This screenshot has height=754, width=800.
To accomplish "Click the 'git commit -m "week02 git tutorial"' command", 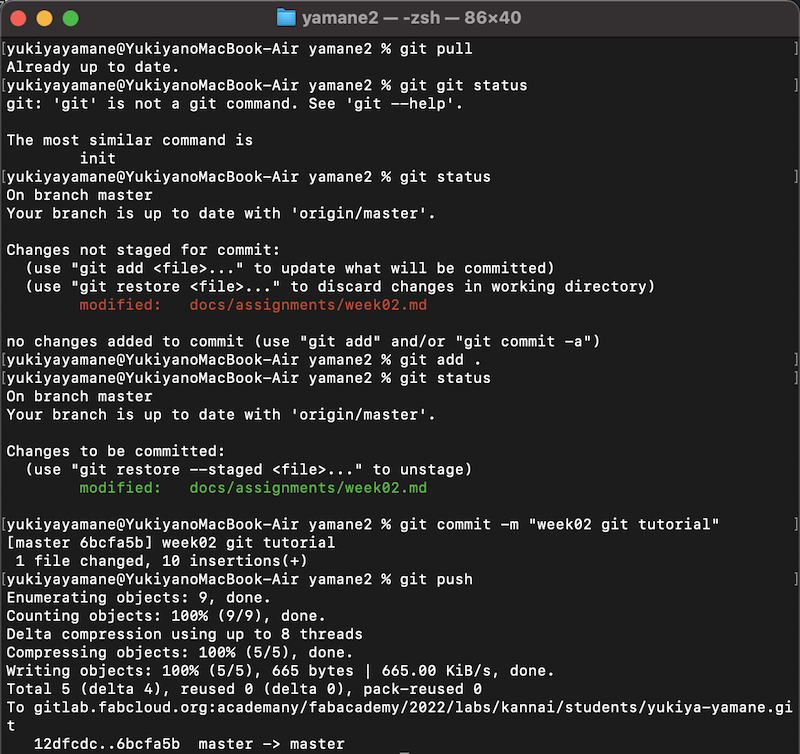I will click(363, 524).
